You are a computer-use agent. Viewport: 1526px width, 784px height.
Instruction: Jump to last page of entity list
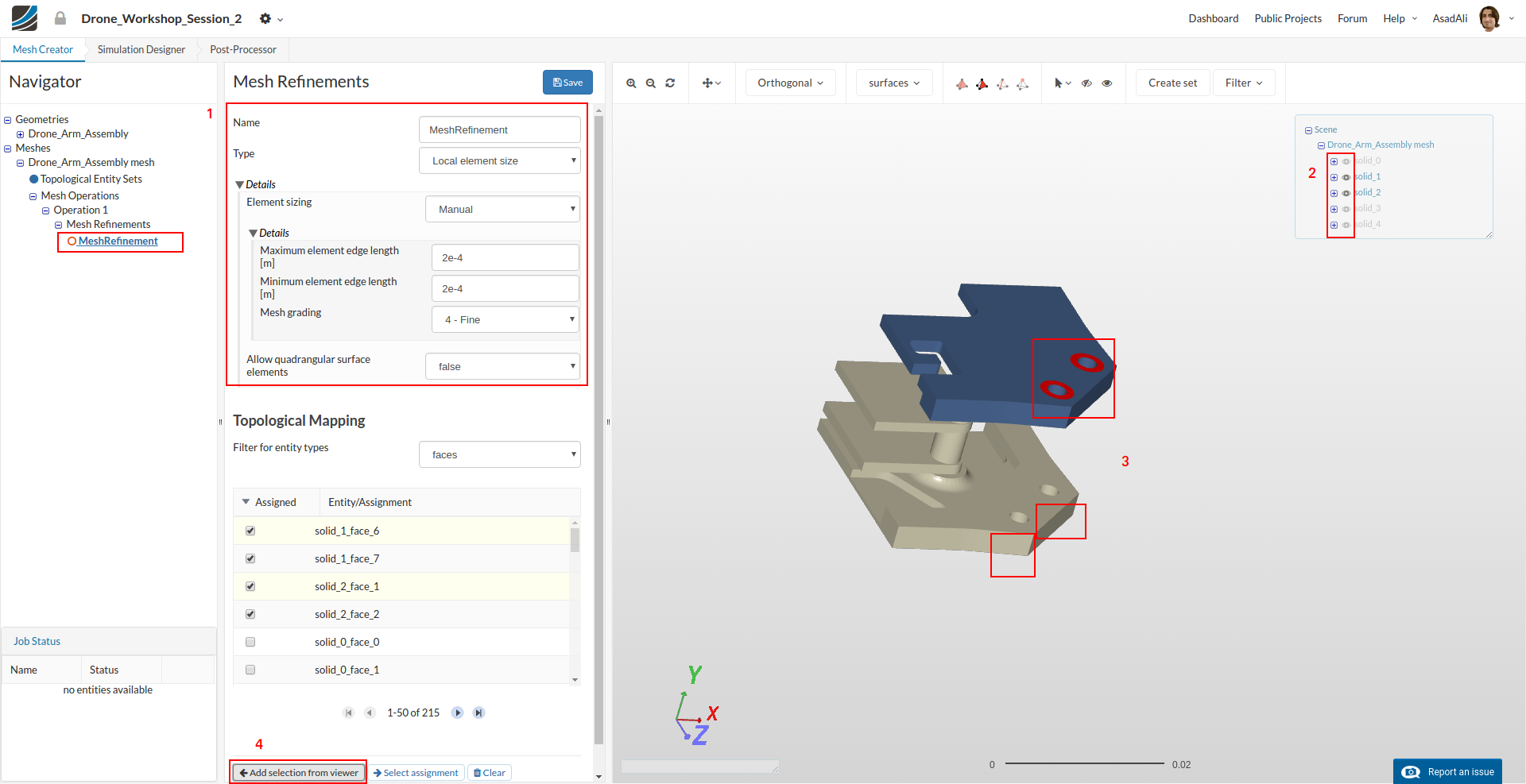(x=478, y=713)
